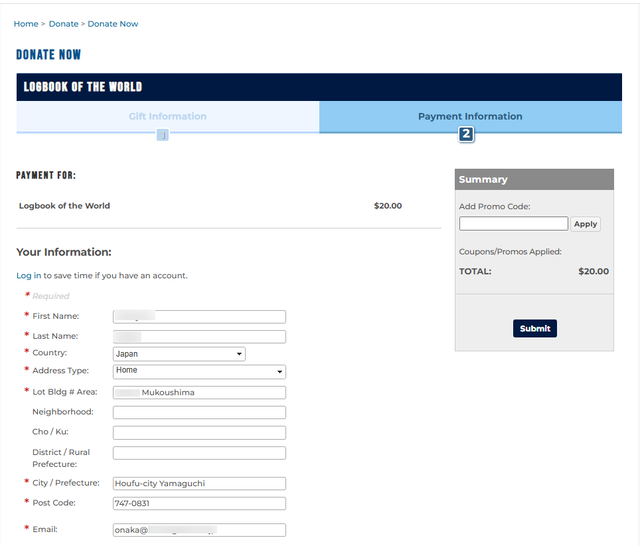This screenshot has height=546, width=640.
Task: Follow the Log in link
Action: tap(29, 276)
